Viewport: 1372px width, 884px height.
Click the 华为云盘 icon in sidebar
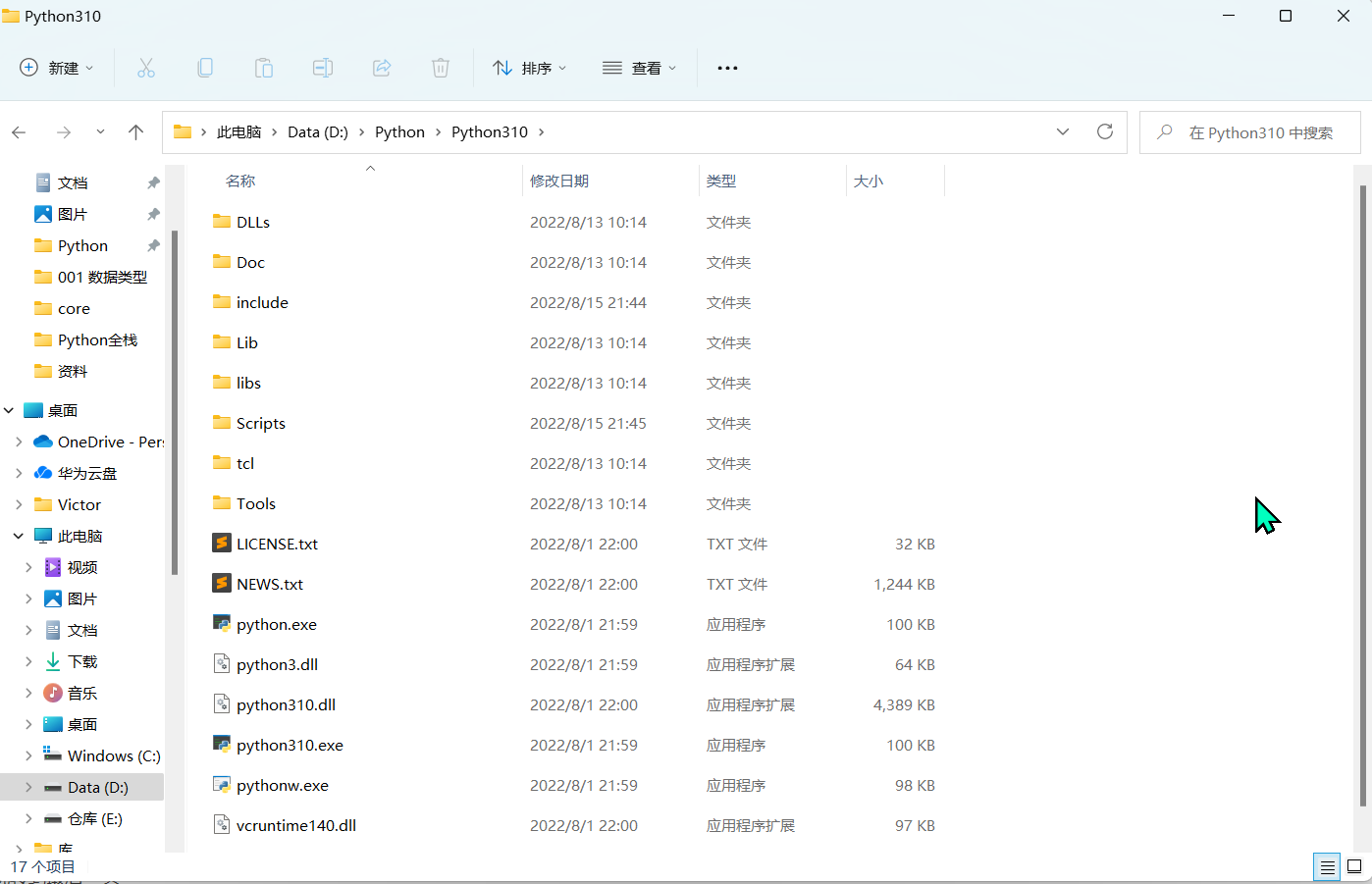[x=43, y=473]
